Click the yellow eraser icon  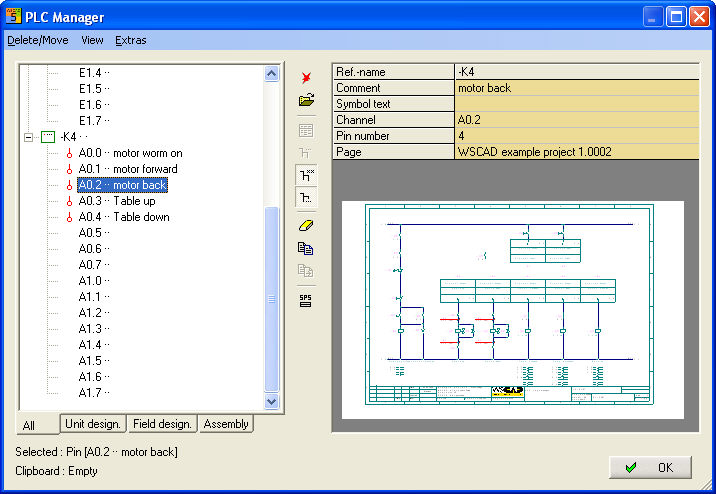pos(306,226)
